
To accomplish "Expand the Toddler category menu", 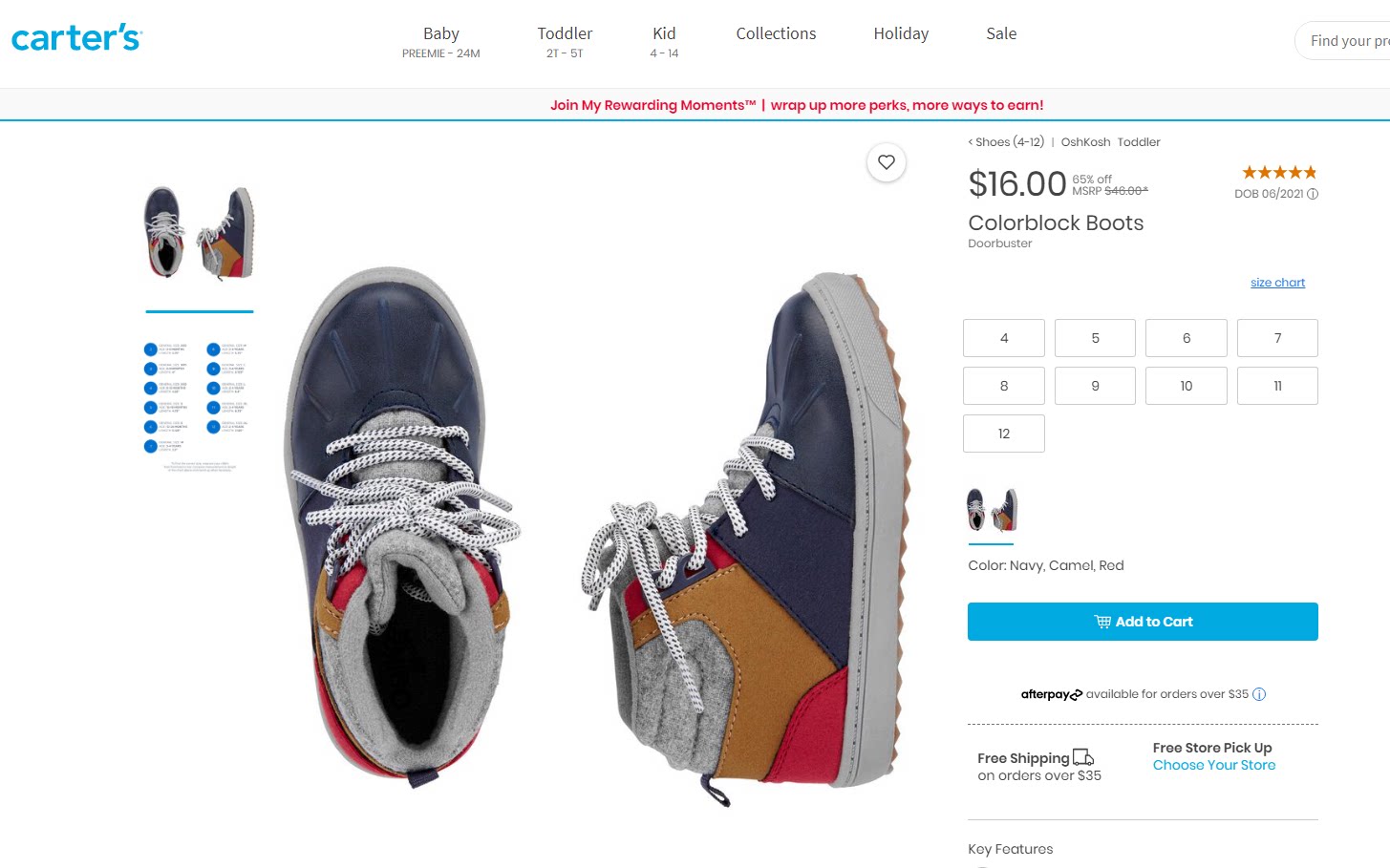I will [x=565, y=41].
